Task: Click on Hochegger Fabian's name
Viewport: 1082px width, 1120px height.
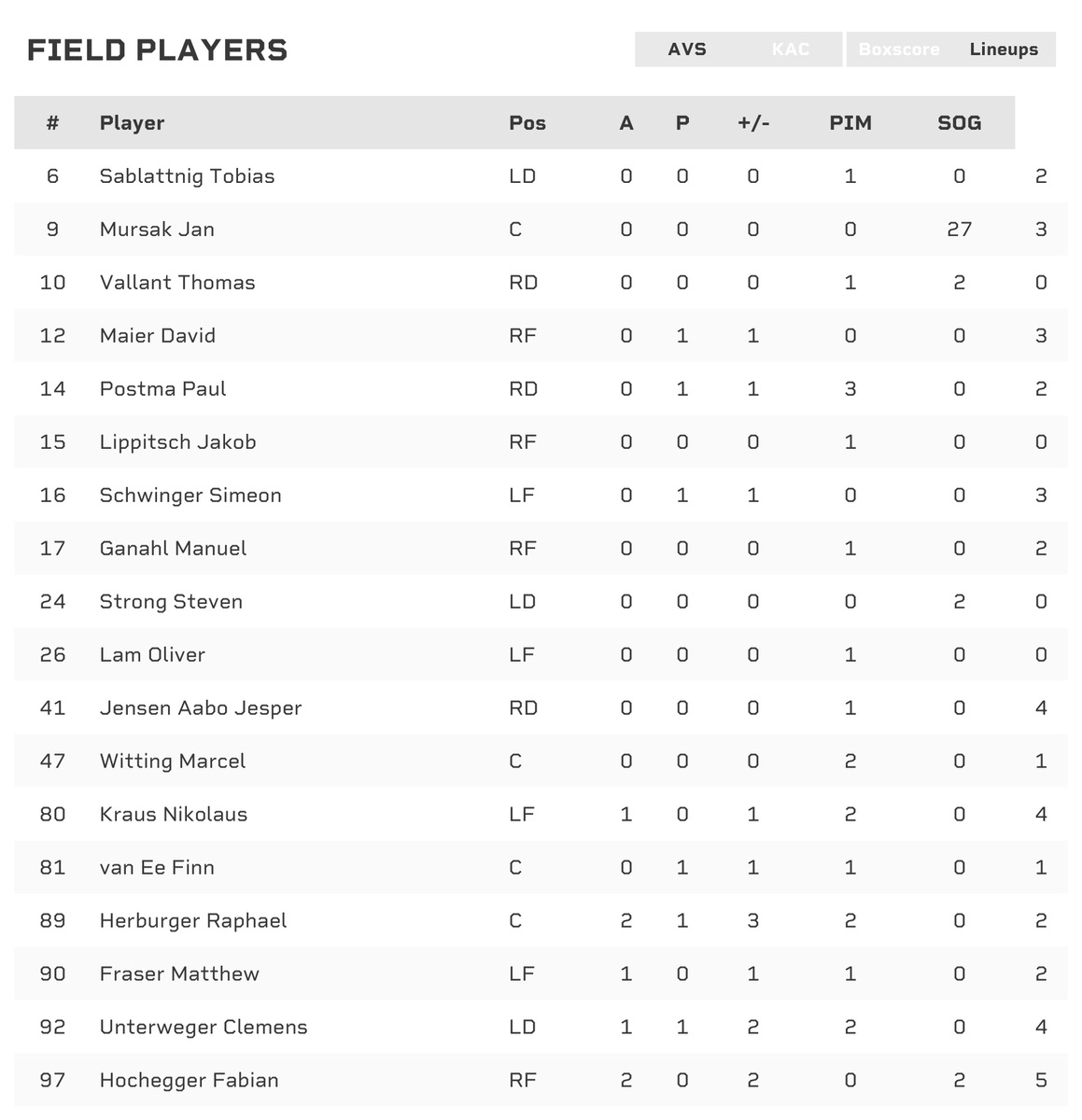Action: tap(189, 1081)
